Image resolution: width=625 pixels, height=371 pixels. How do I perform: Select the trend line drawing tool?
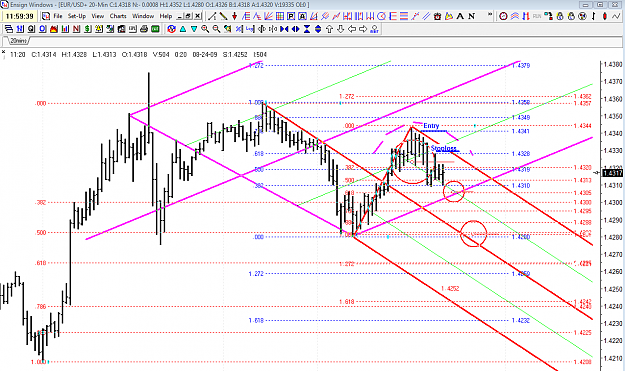pos(212,16)
